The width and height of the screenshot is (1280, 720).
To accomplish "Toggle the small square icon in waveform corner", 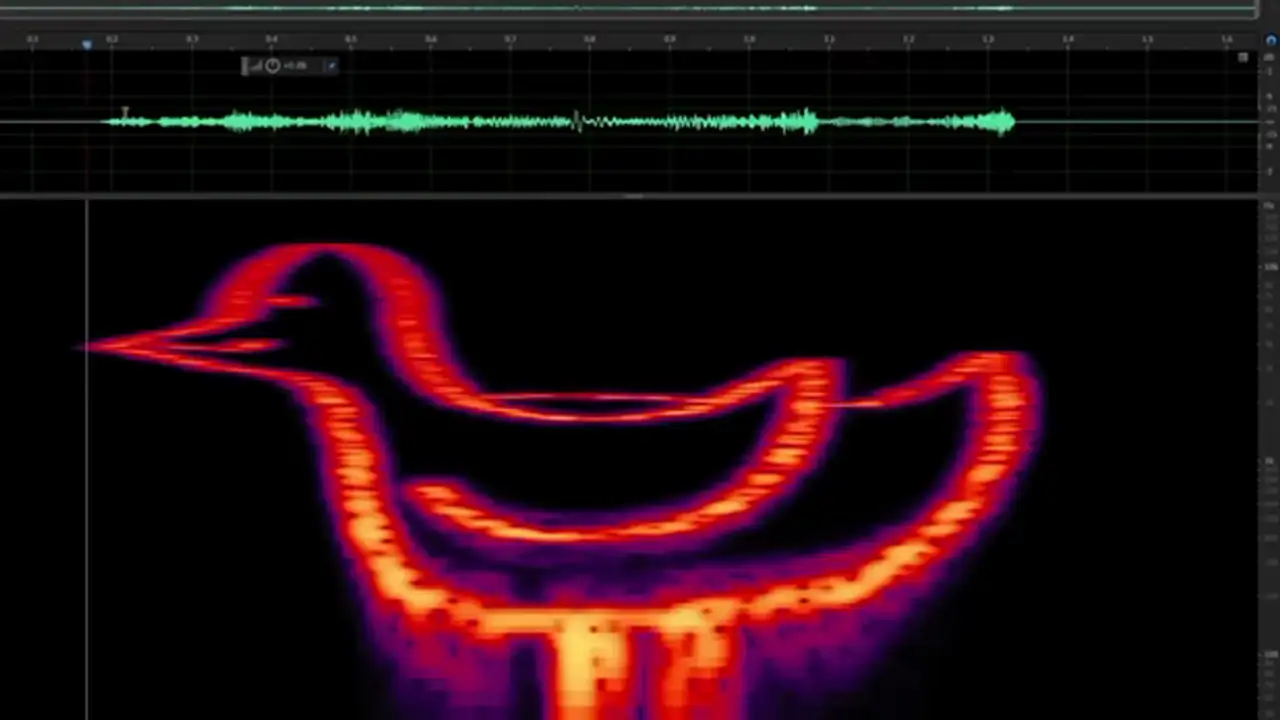I will [1243, 58].
